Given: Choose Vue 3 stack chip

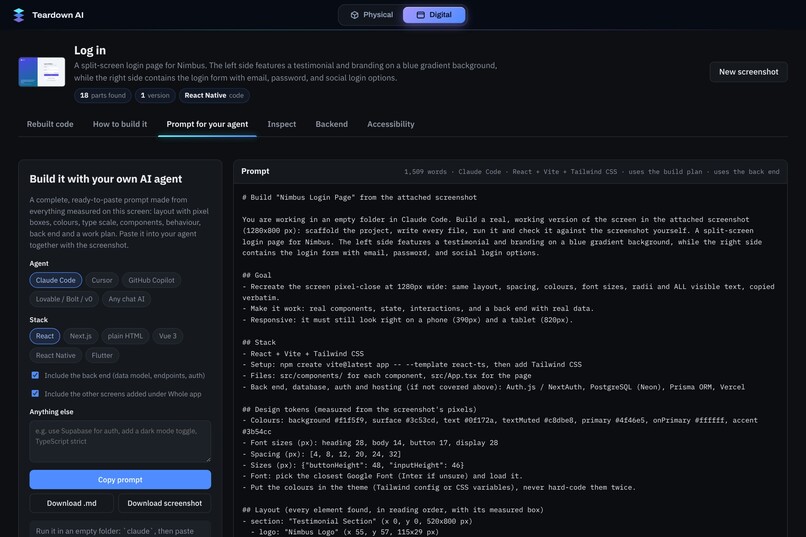Looking at the screenshot, I should 168,336.
